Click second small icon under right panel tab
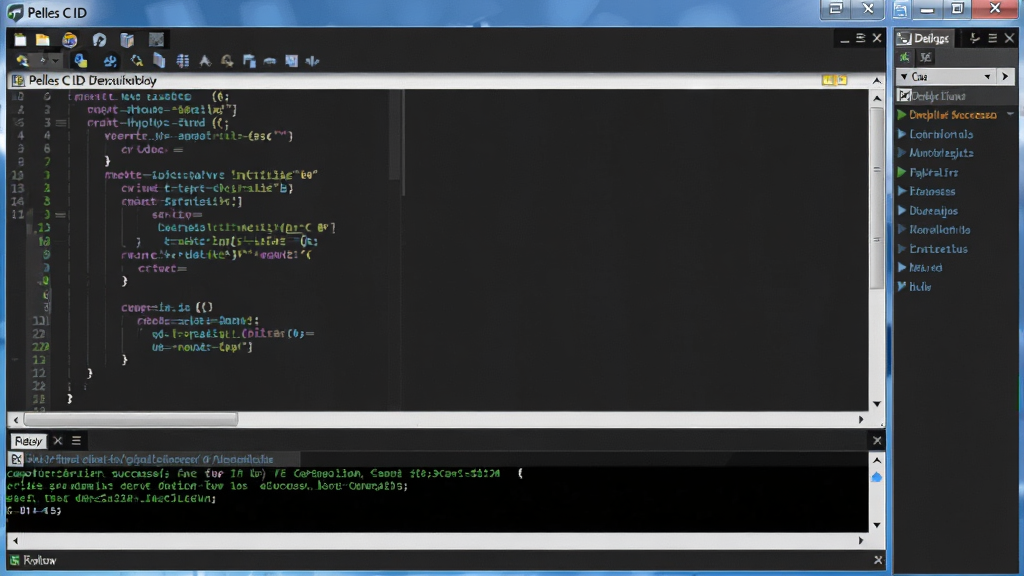The image size is (1024, 576). coord(925,57)
